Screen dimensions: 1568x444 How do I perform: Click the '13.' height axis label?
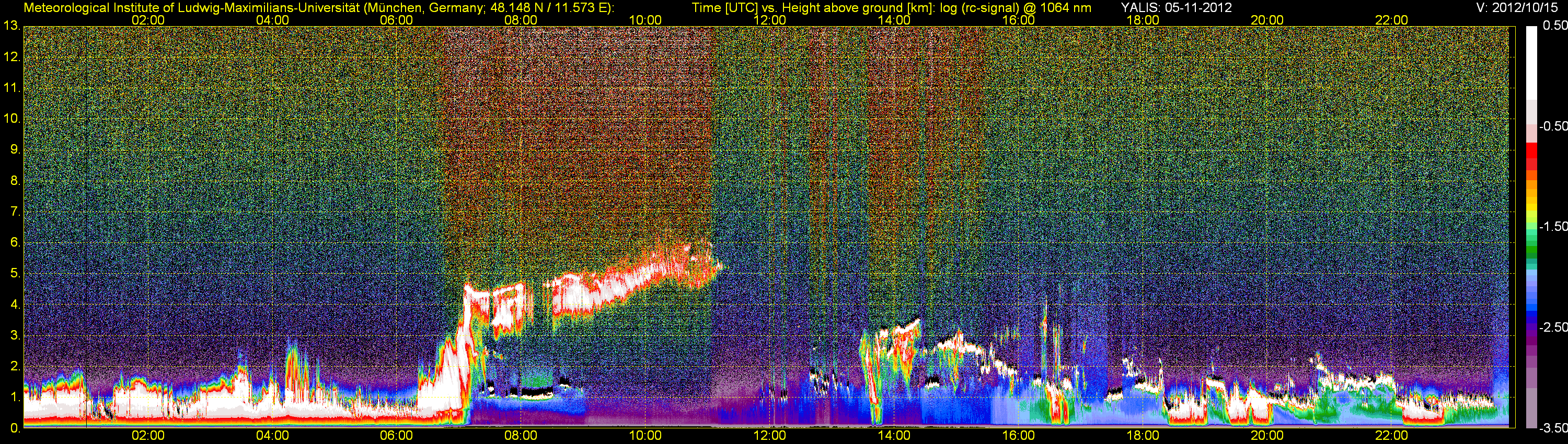11,26
